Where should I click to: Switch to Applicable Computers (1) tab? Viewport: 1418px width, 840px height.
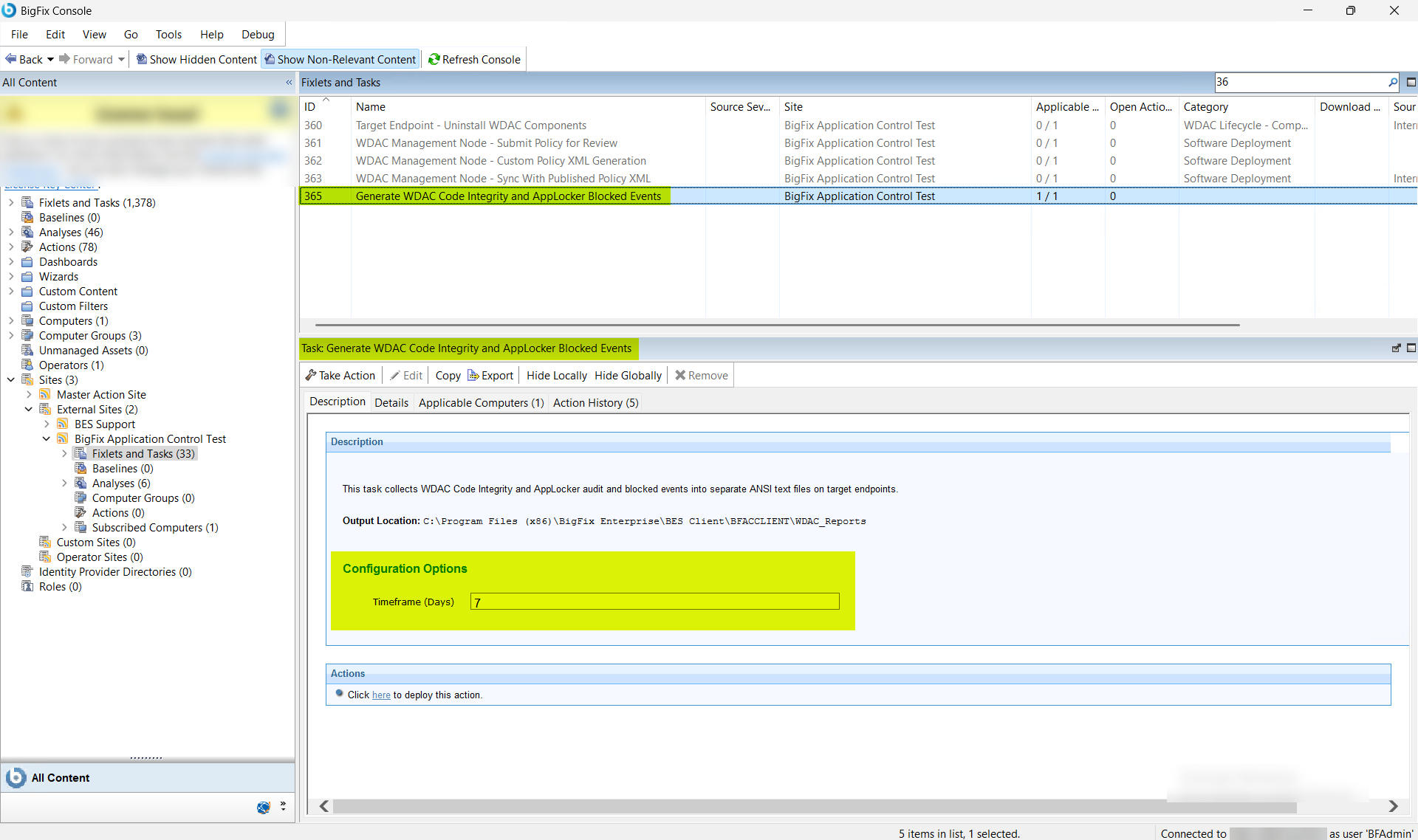pos(481,402)
